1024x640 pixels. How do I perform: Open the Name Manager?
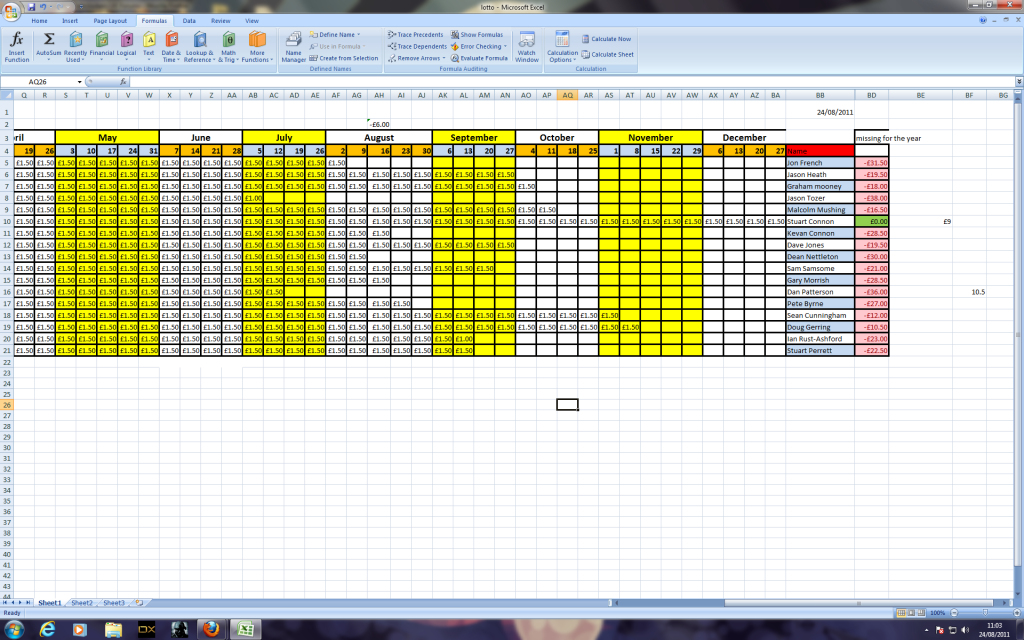293,46
